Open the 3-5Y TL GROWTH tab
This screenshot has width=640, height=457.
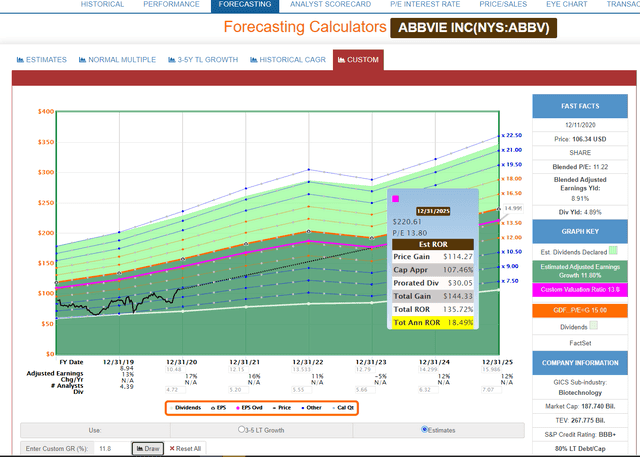pyautogui.click(x=203, y=60)
